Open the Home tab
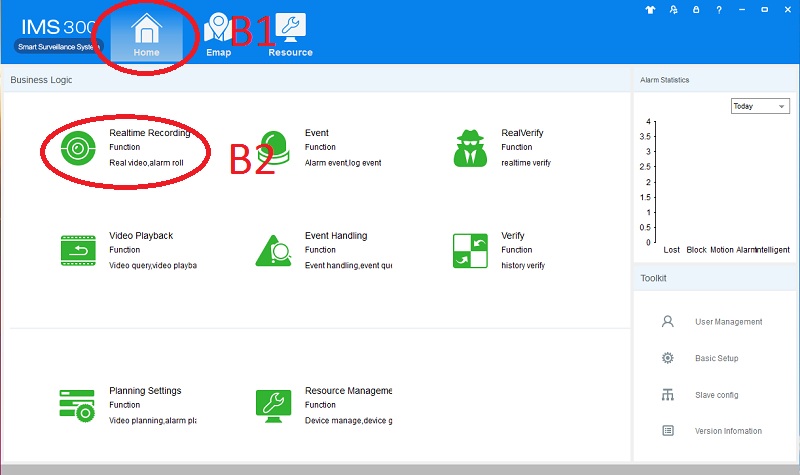This screenshot has height=475, width=800. [x=146, y=35]
